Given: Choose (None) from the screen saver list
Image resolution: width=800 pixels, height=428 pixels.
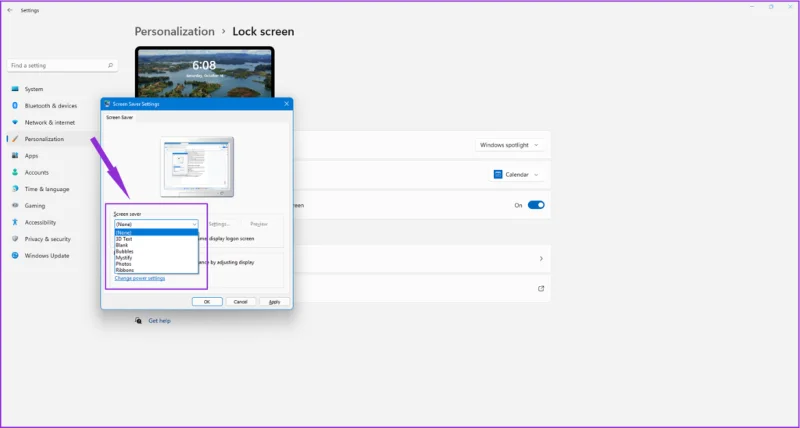Looking at the screenshot, I should pos(156,233).
